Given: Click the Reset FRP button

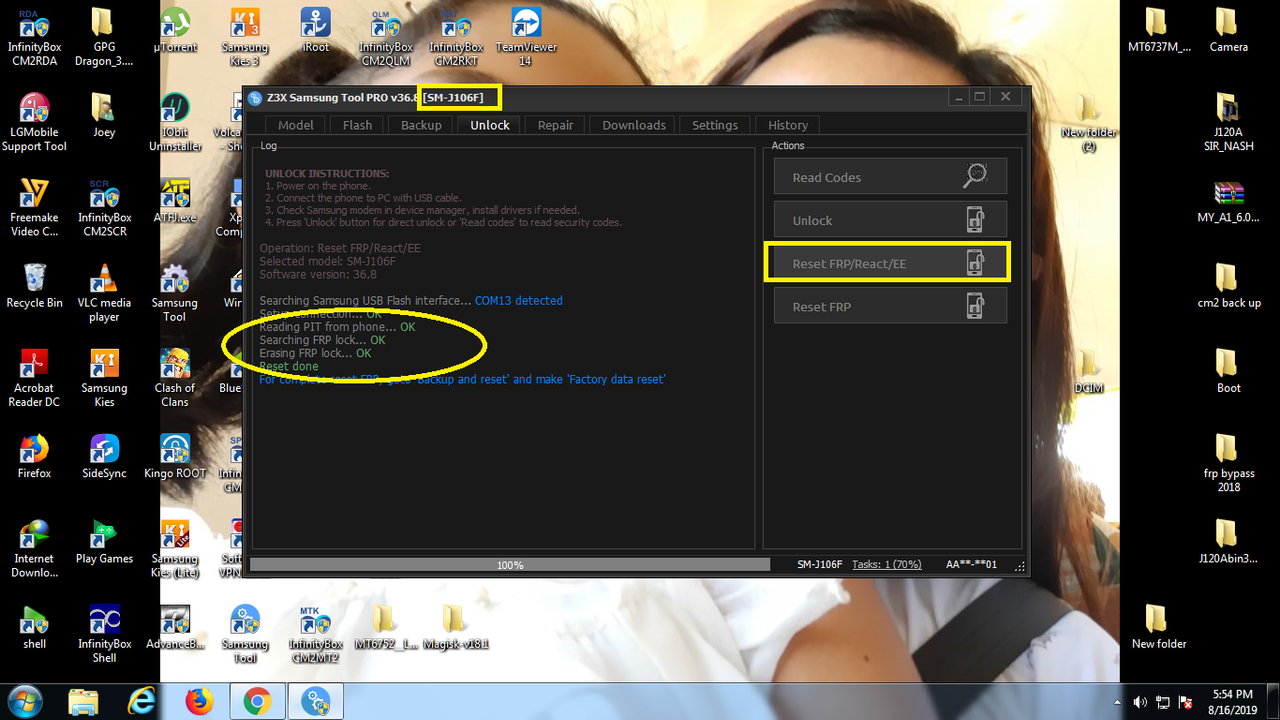Looking at the screenshot, I should [890, 306].
